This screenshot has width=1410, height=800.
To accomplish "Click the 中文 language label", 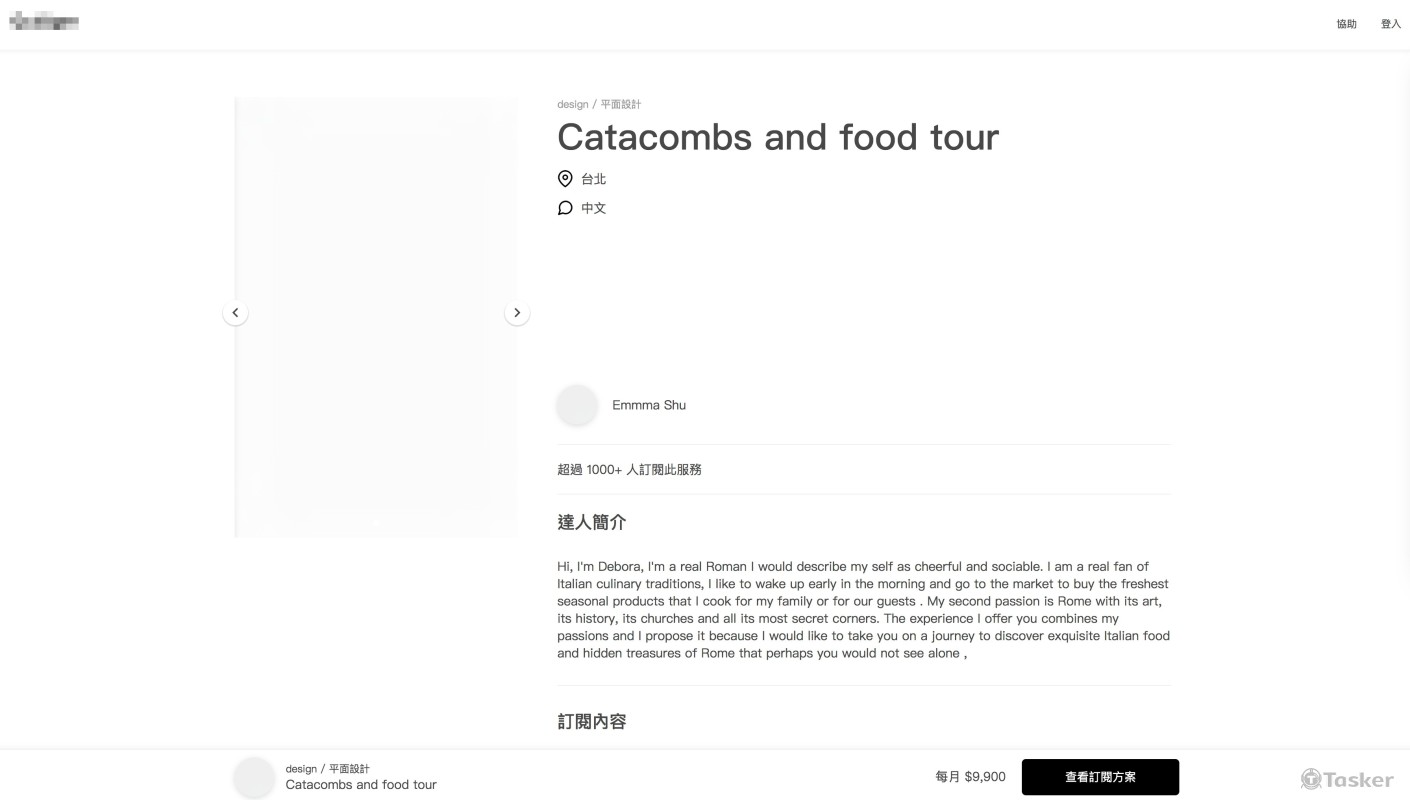I will click(594, 208).
